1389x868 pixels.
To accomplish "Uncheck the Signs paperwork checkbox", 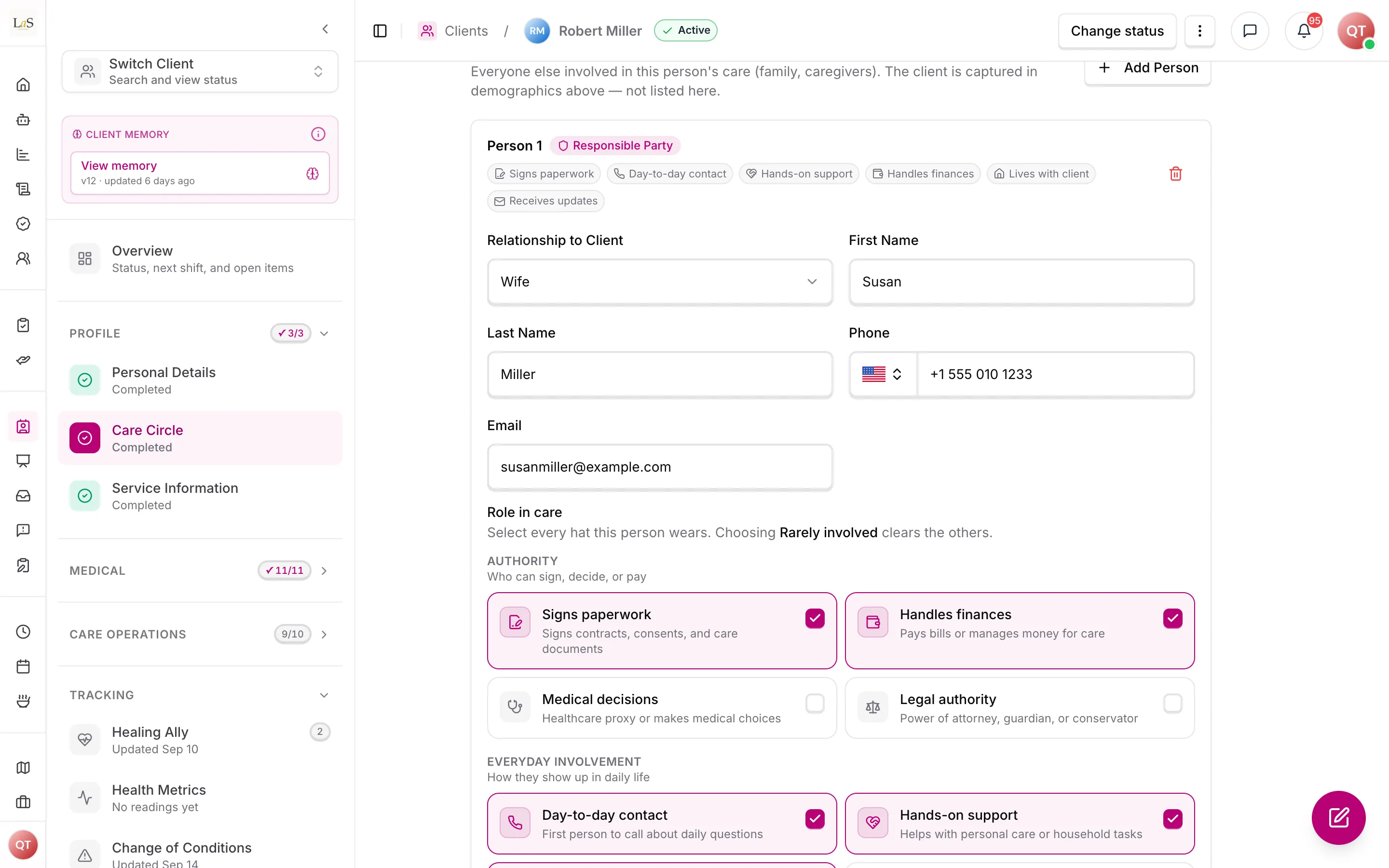I will [815, 618].
